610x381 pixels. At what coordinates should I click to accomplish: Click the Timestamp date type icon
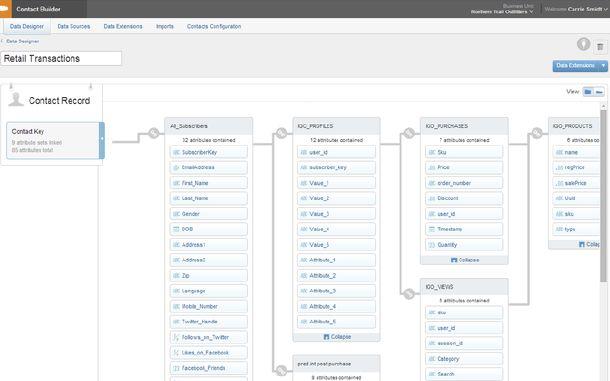click(x=431, y=229)
